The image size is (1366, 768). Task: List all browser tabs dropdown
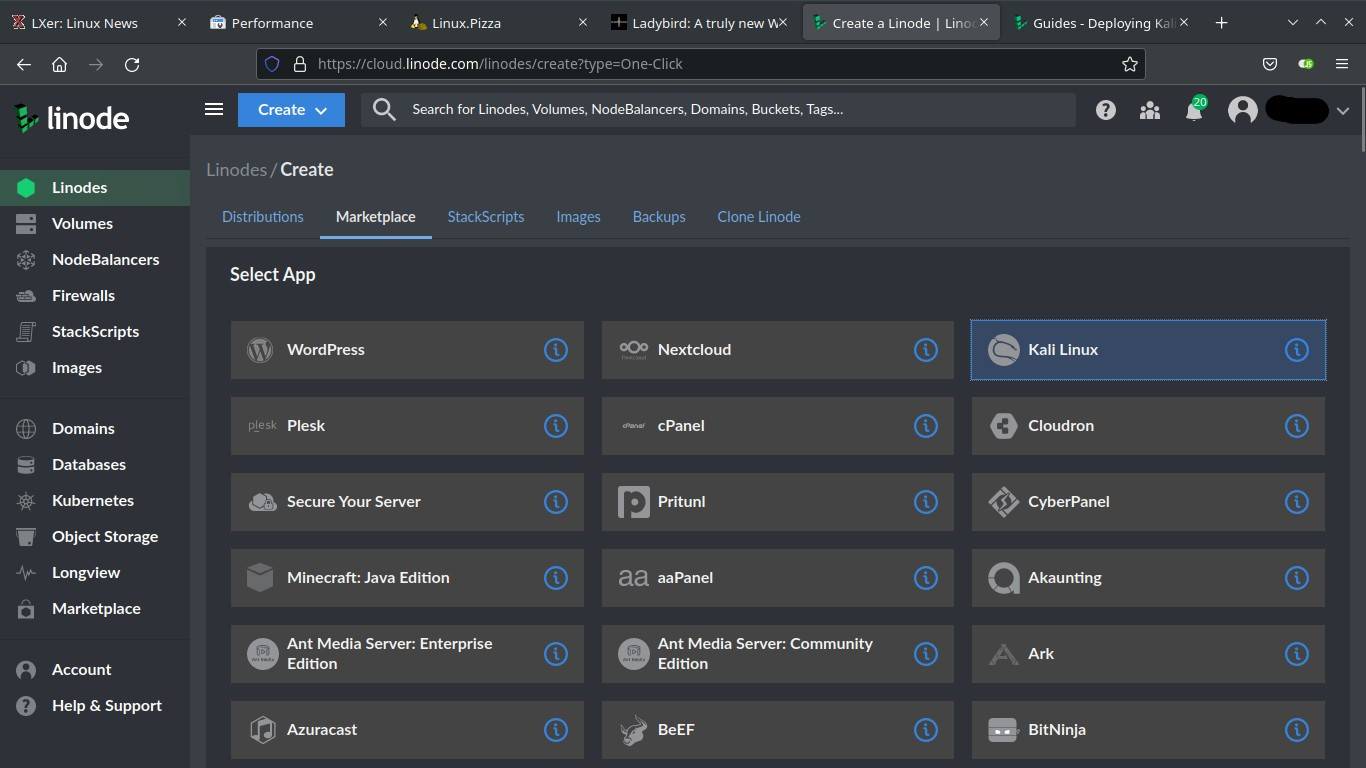[x=1293, y=22]
